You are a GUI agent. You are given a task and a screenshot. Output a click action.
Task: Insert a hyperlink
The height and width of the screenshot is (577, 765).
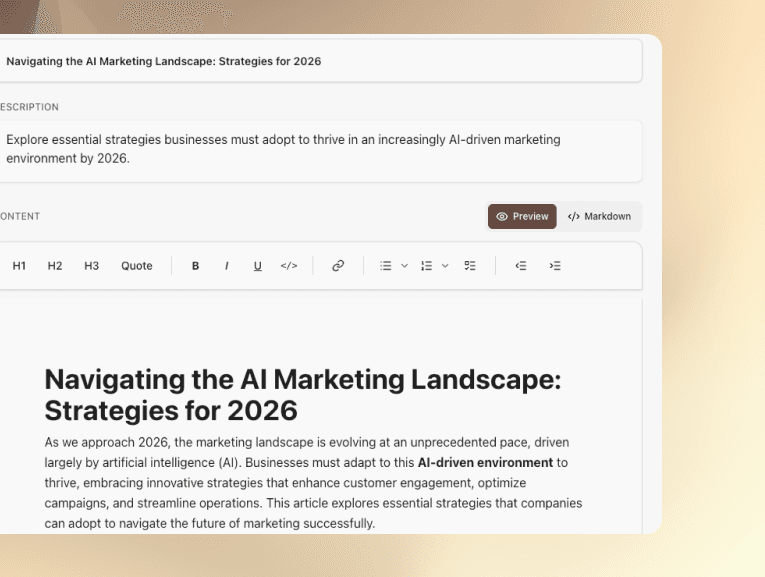coord(338,266)
